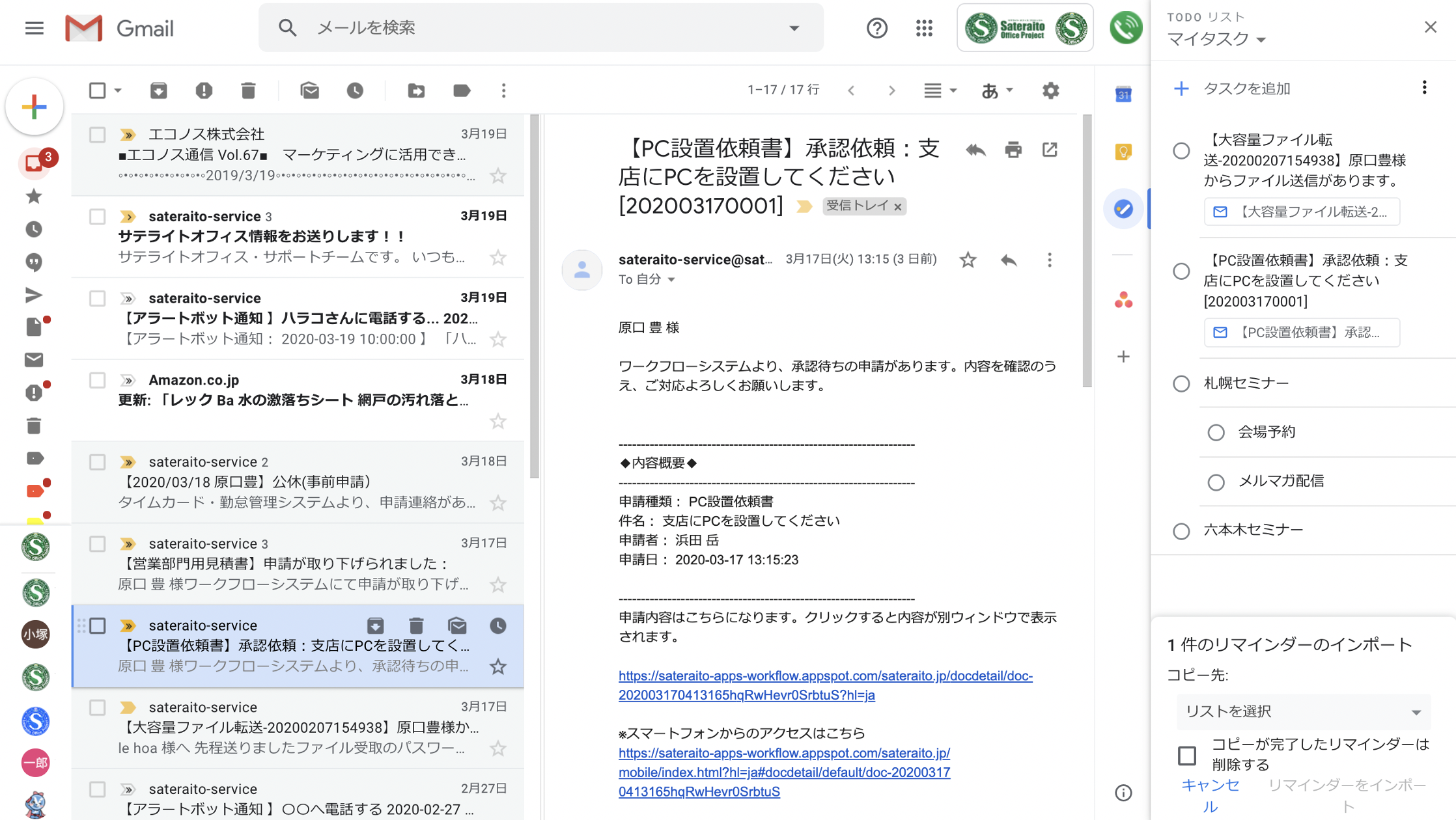Open アラートボット通知 ハラコさんに電話する email
Image resolution: width=1456 pixels, height=820 pixels.
pyautogui.click(x=298, y=319)
